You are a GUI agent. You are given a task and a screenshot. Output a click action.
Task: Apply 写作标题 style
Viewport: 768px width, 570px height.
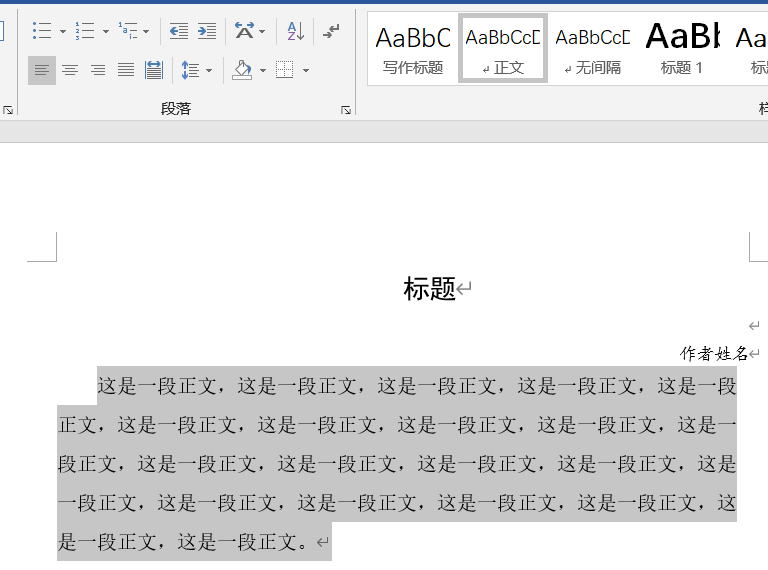click(x=413, y=49)
